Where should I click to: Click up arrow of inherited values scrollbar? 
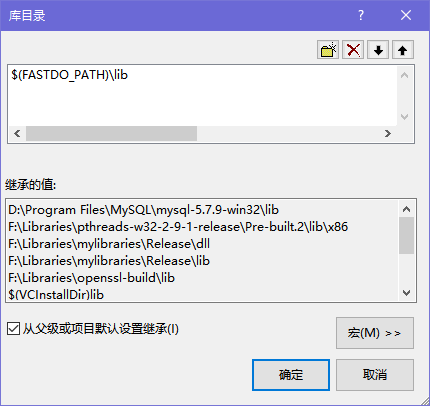pos(406,209)
